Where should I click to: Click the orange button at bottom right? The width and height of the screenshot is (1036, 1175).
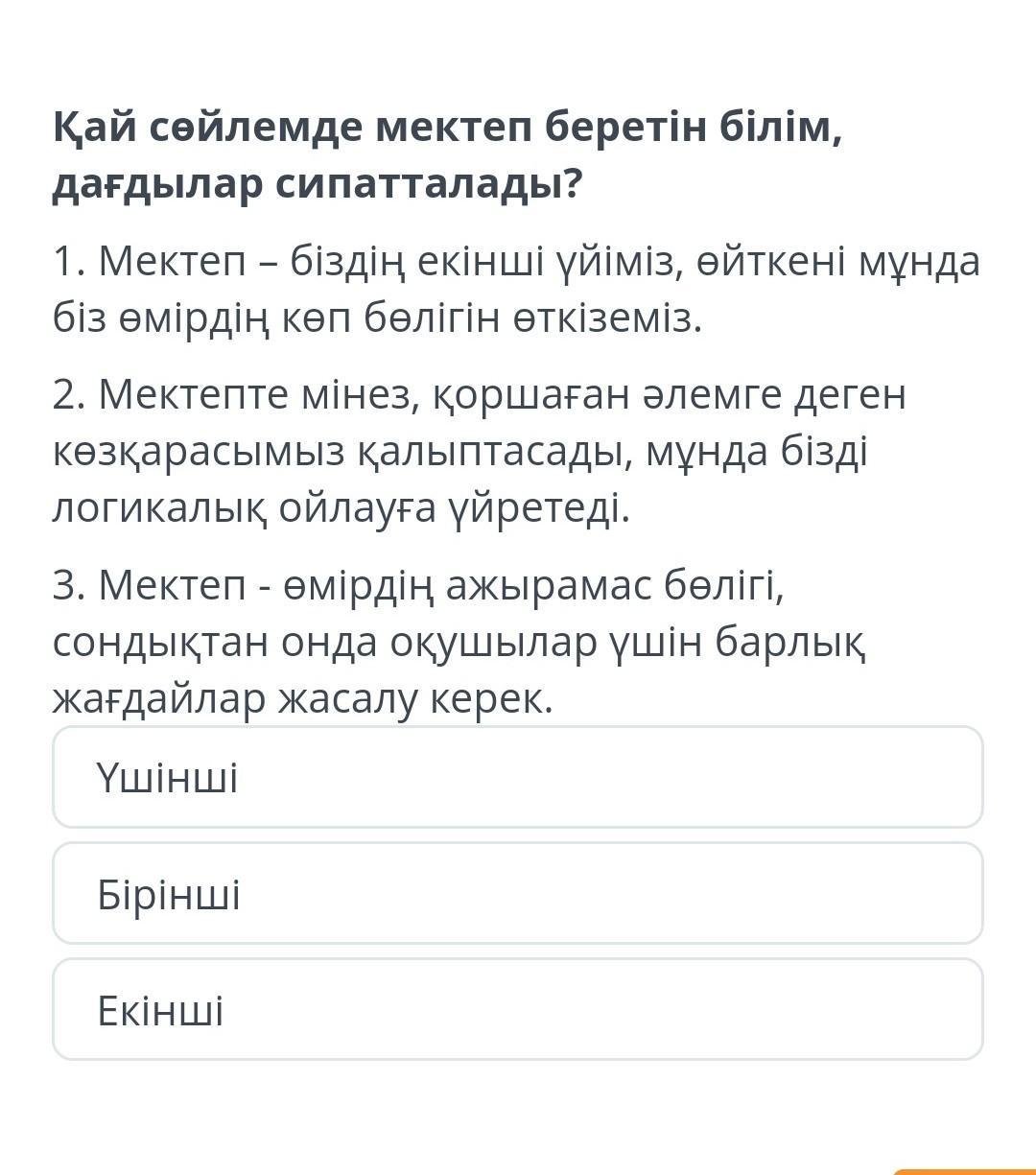[964, 1171]
